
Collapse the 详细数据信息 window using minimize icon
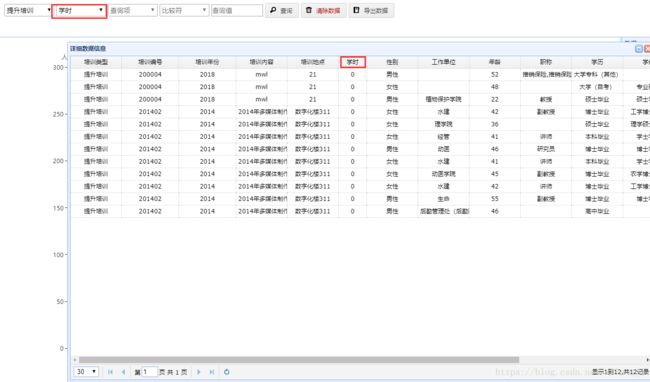pos(638,49)
